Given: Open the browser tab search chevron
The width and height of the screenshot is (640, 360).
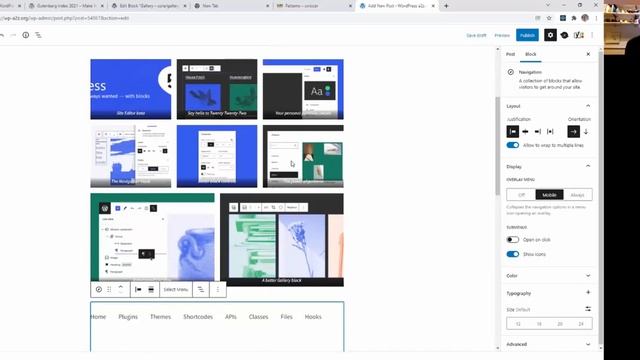Looking at the screenshot, I should 548,5.
